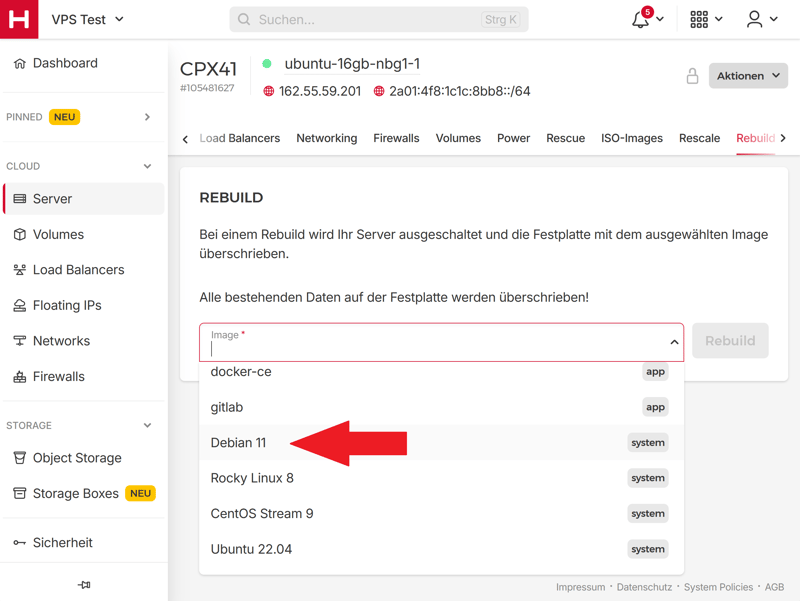Collapse the sidebar using the bottom icon
Viewport: 800px width, 601px height.
[84, 584]
